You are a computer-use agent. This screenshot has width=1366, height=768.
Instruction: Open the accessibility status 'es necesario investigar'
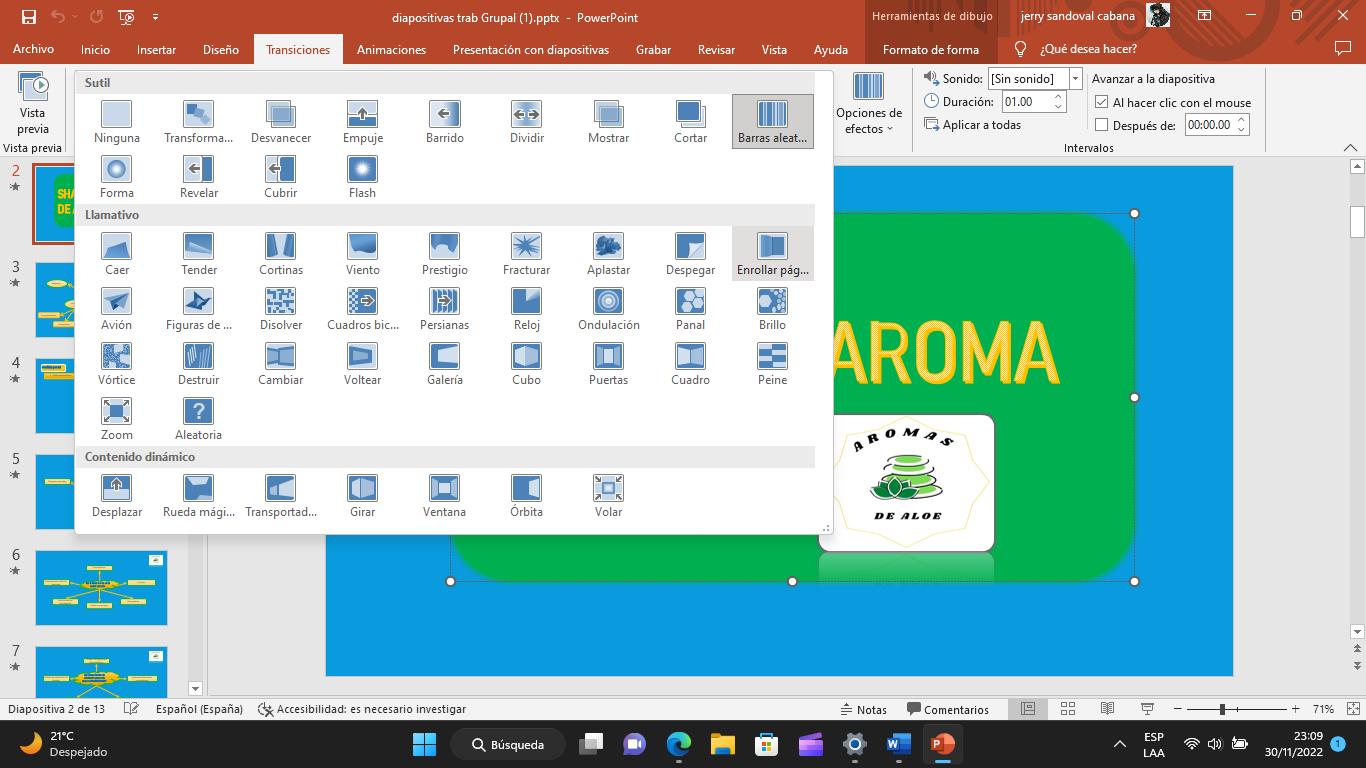pyautogui.click(x=362, y=709)
